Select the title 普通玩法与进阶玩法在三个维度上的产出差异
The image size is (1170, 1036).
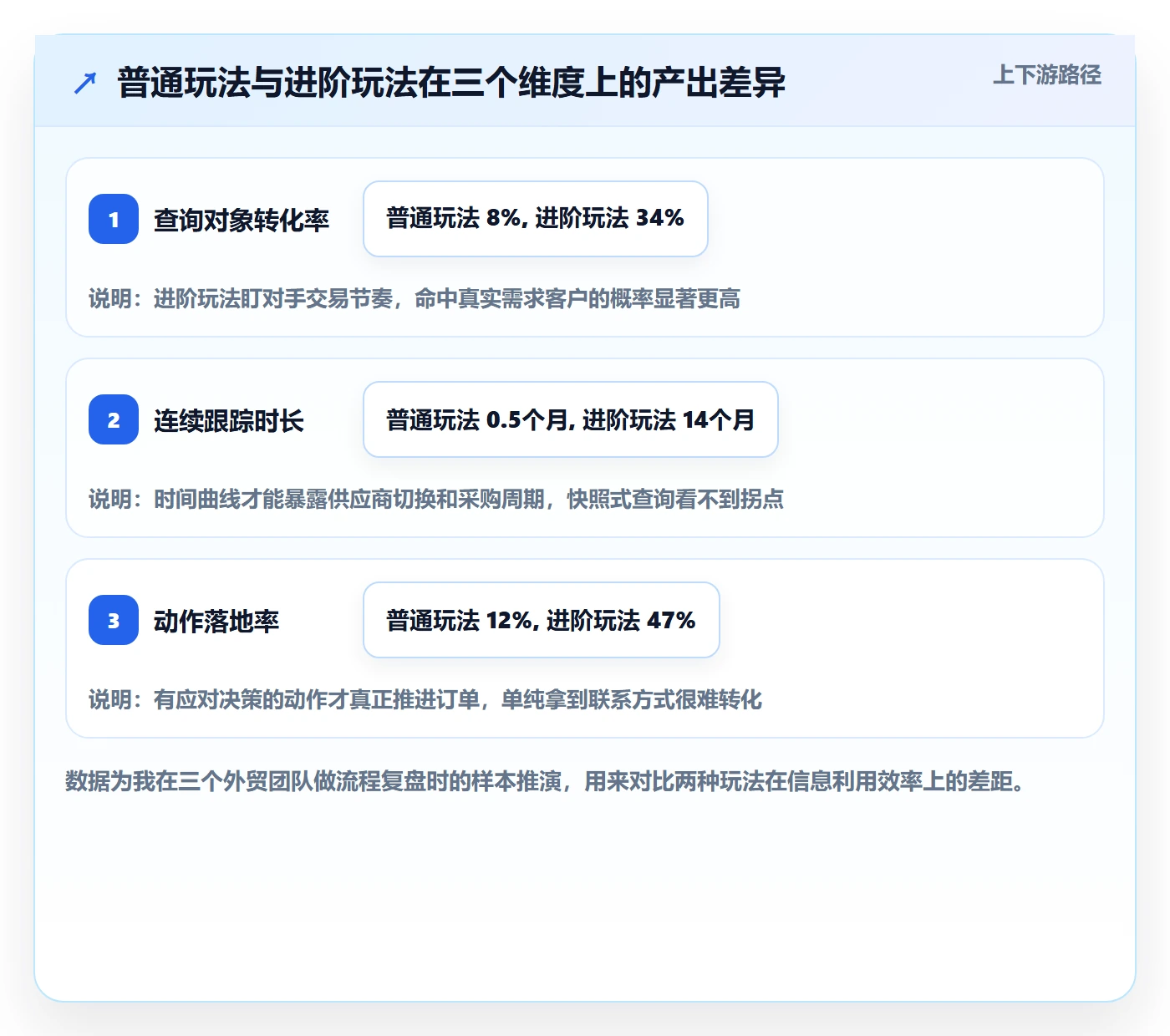(451, 83)
